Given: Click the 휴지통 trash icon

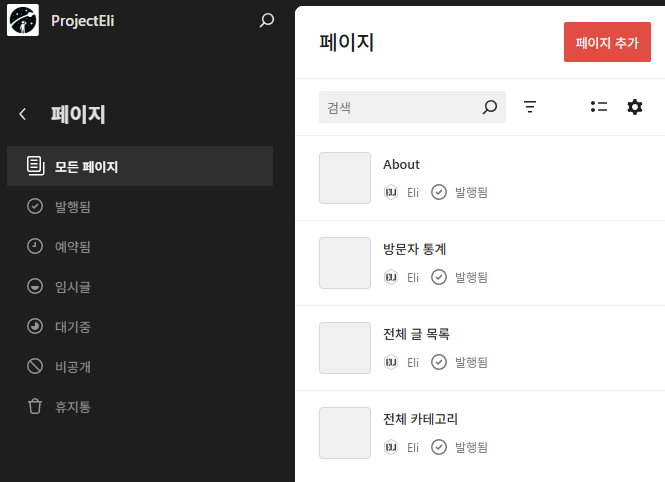Looking at the screenshot, I should 35,406.
